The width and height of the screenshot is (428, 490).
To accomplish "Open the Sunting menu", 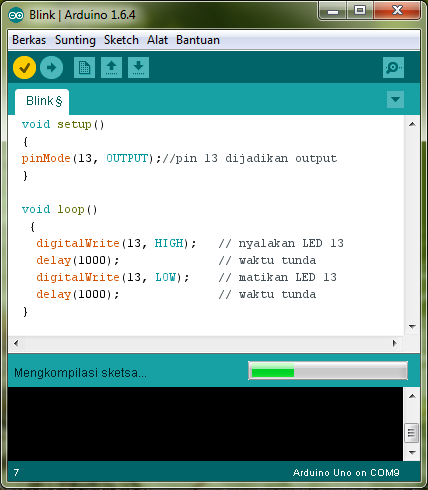I will [75, 40].
